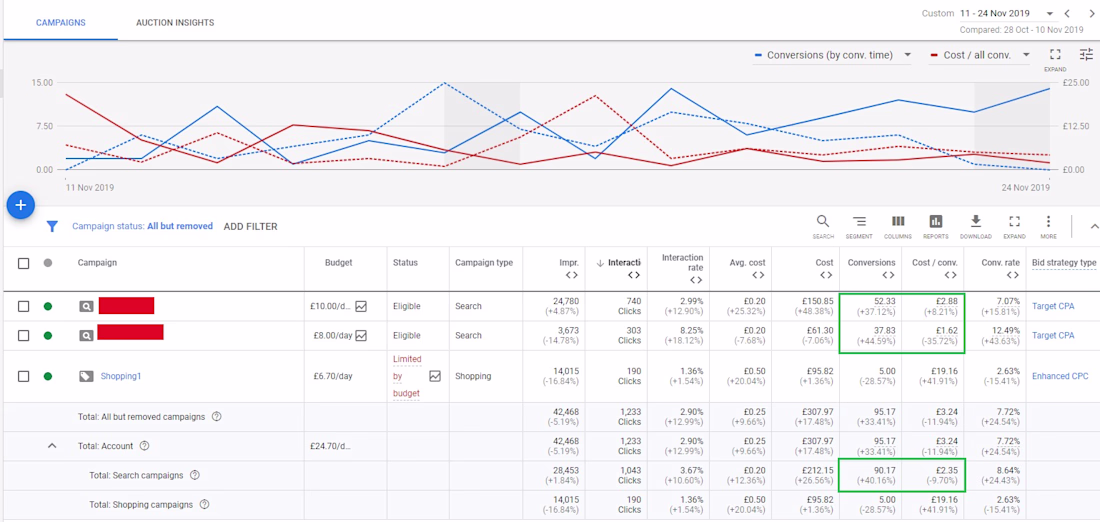Switch to the Campaigns tab
This screenshot has width=1100, height=522.
[x=61, y=22]
